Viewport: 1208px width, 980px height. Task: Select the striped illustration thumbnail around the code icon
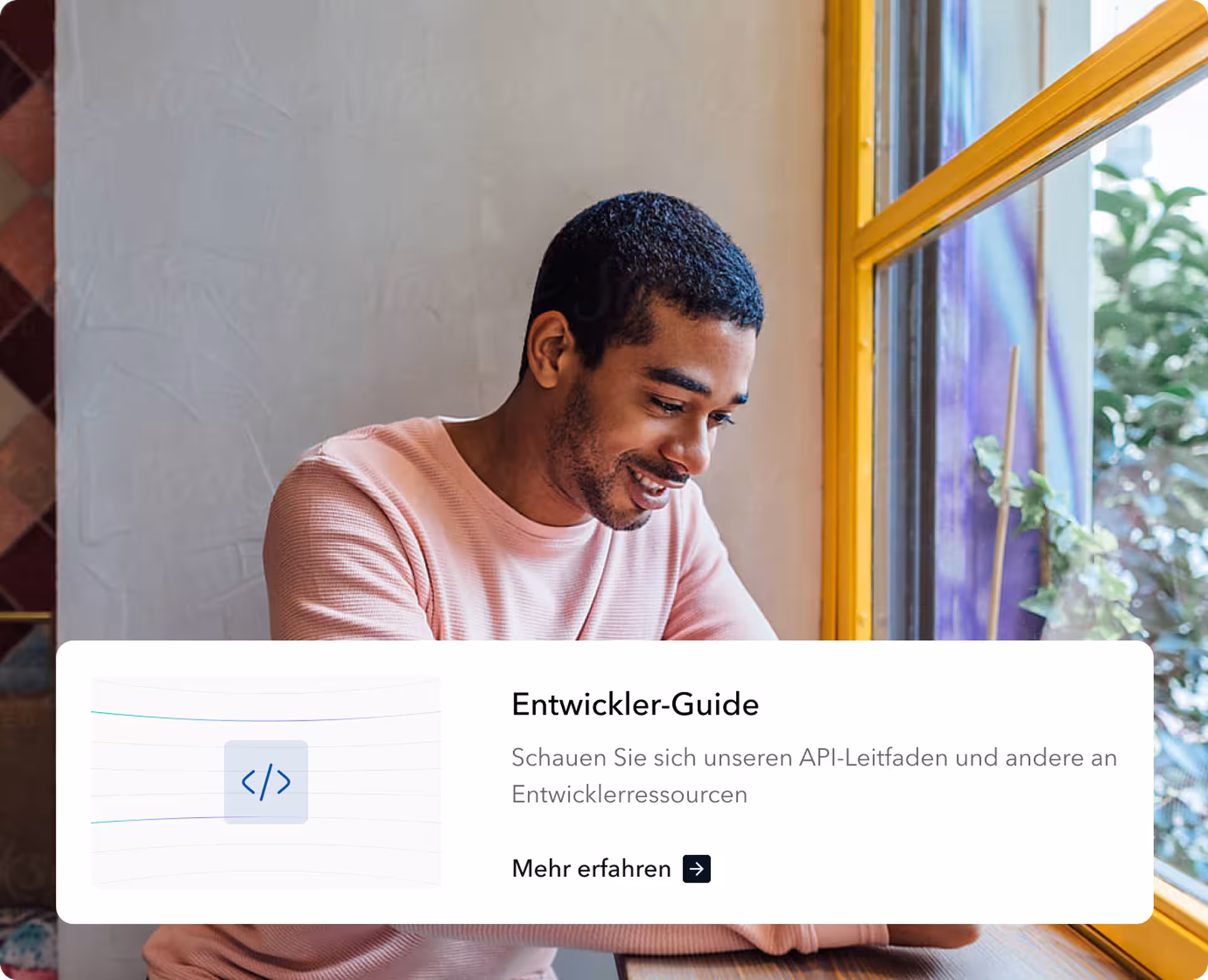(266, 782)
